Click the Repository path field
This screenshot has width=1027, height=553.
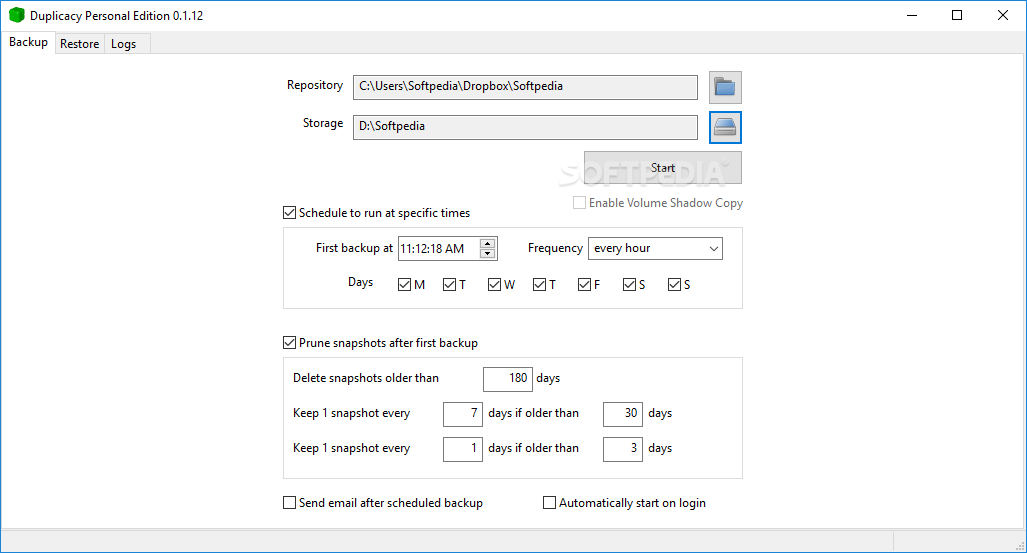click(x=525, y=87)
